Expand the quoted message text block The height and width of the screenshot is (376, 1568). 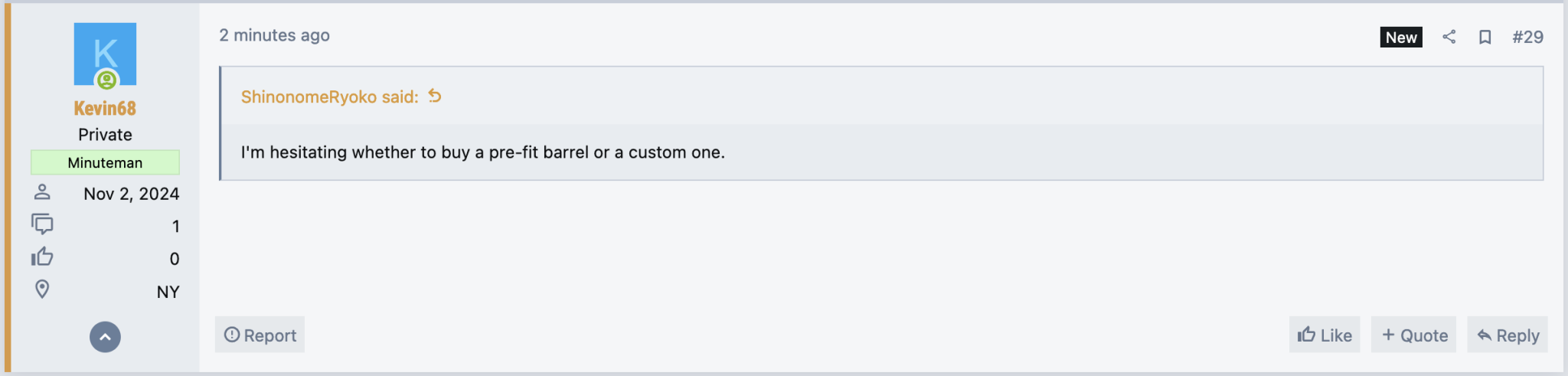click(x=882, y=152)
